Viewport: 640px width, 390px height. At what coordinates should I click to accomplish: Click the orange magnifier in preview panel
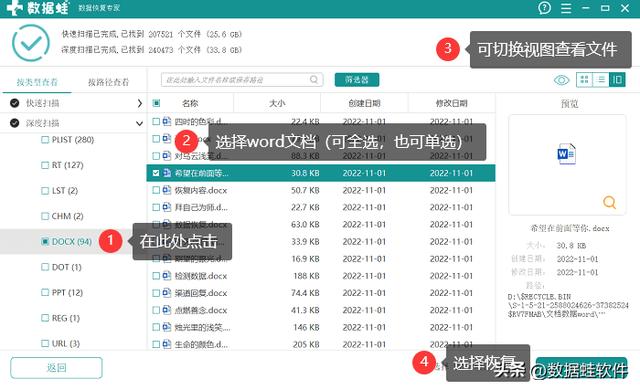pyautogui.click(x=609, y=202)
